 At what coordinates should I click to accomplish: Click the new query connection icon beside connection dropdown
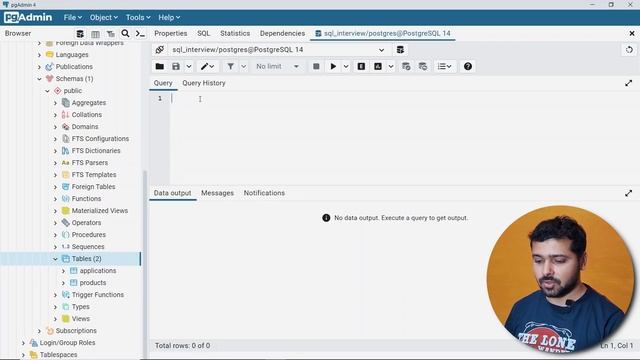click(400, 50)
